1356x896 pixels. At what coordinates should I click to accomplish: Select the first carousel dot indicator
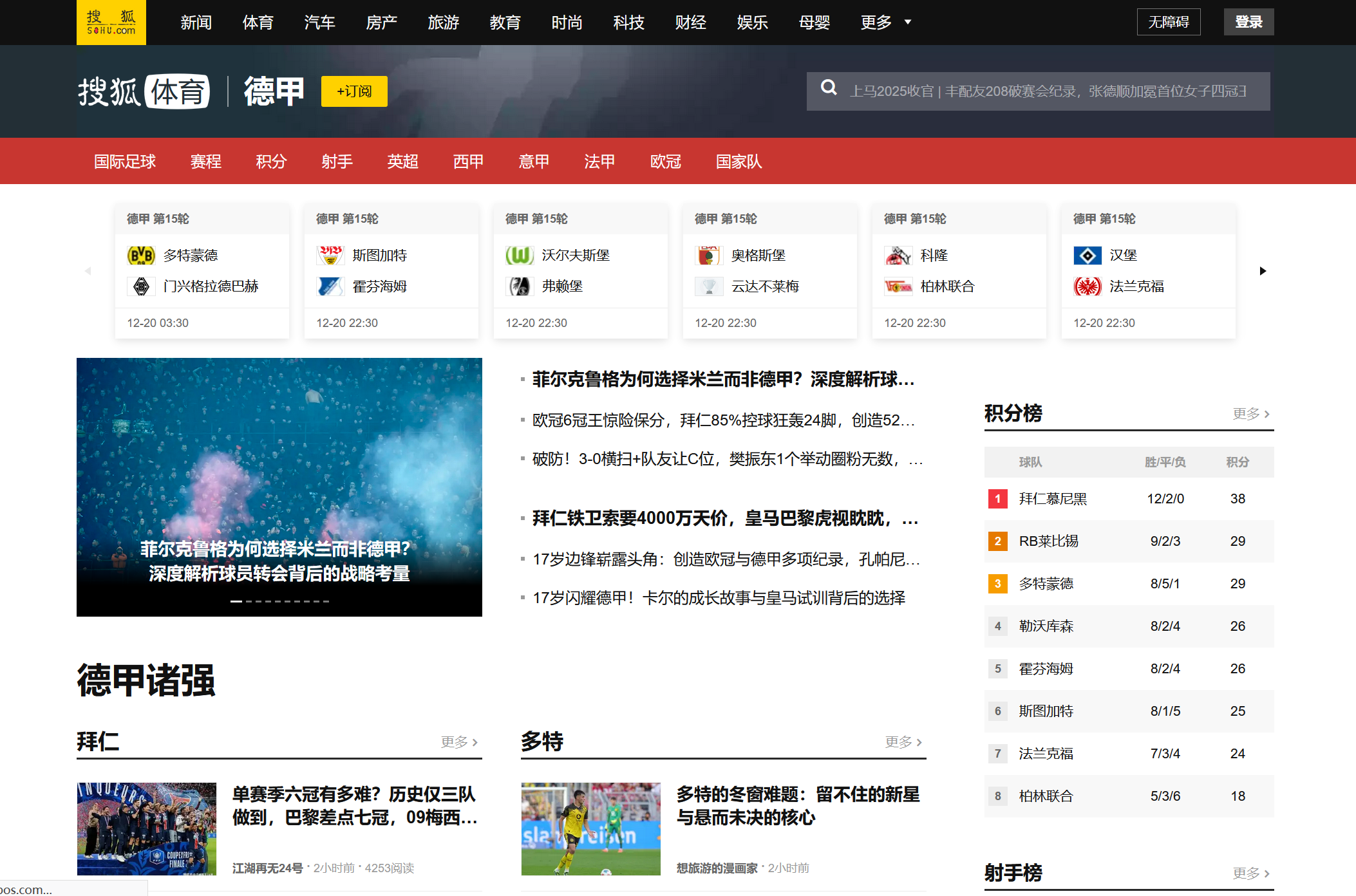click(237, 601)
